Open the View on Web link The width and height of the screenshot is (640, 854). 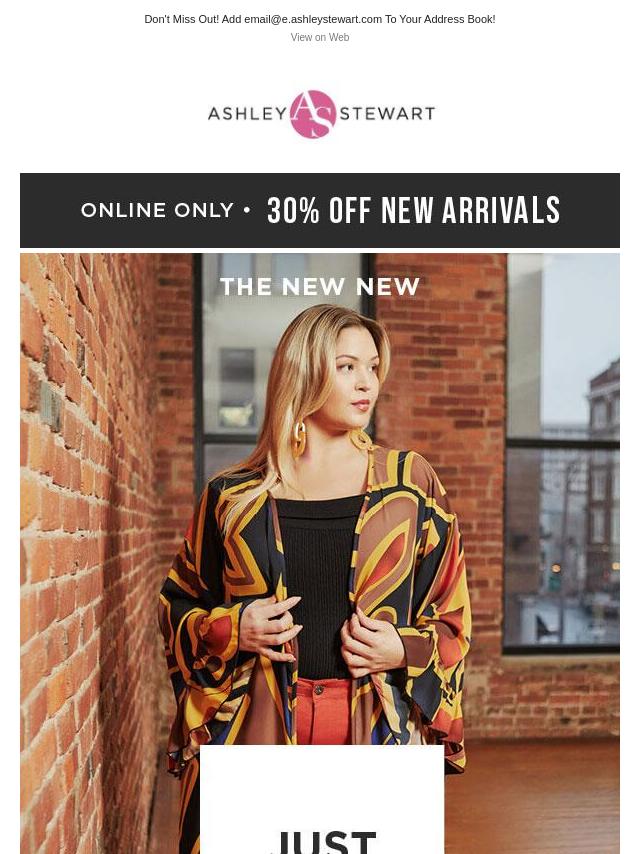pyautogui.click(x=320, y=38)
